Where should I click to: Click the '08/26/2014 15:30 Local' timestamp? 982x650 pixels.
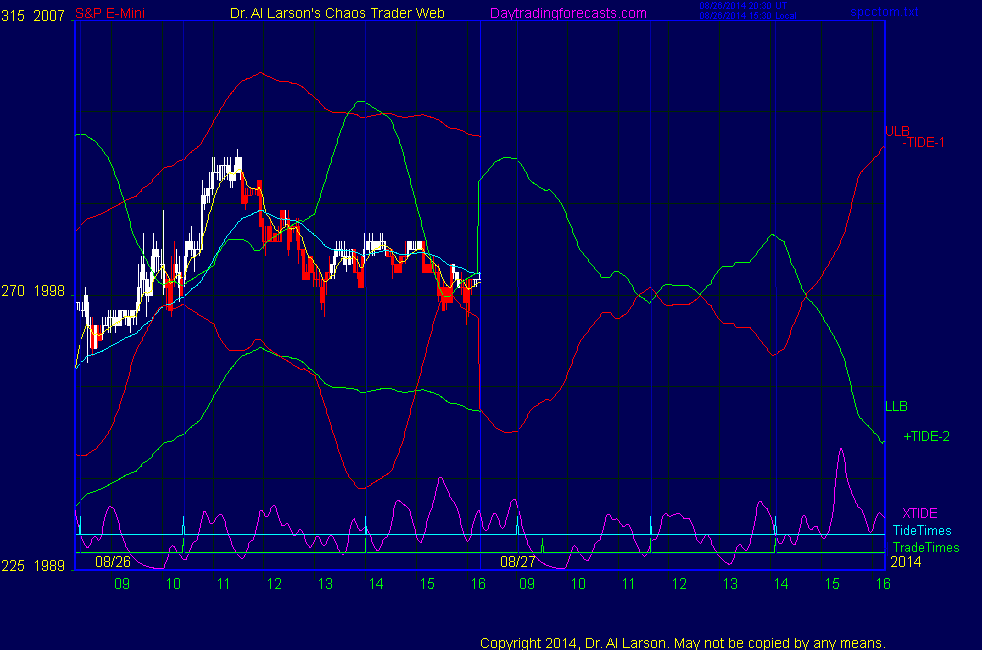748,16
